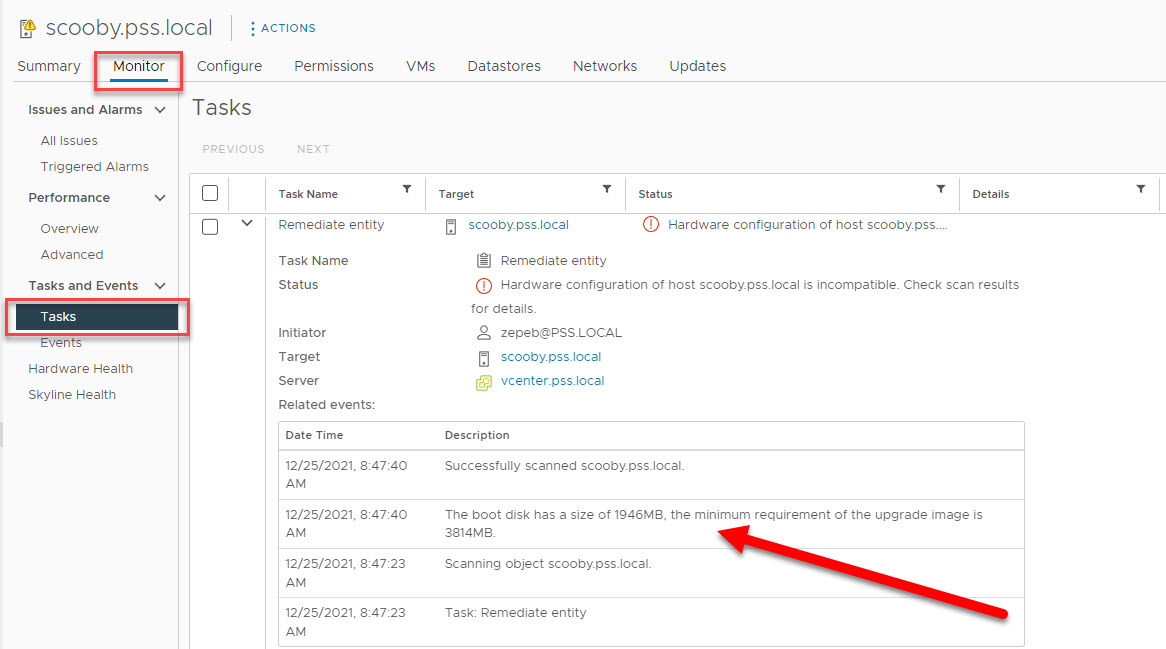
Task: Switch to the Datastores tab
Action: click(503, 66)
